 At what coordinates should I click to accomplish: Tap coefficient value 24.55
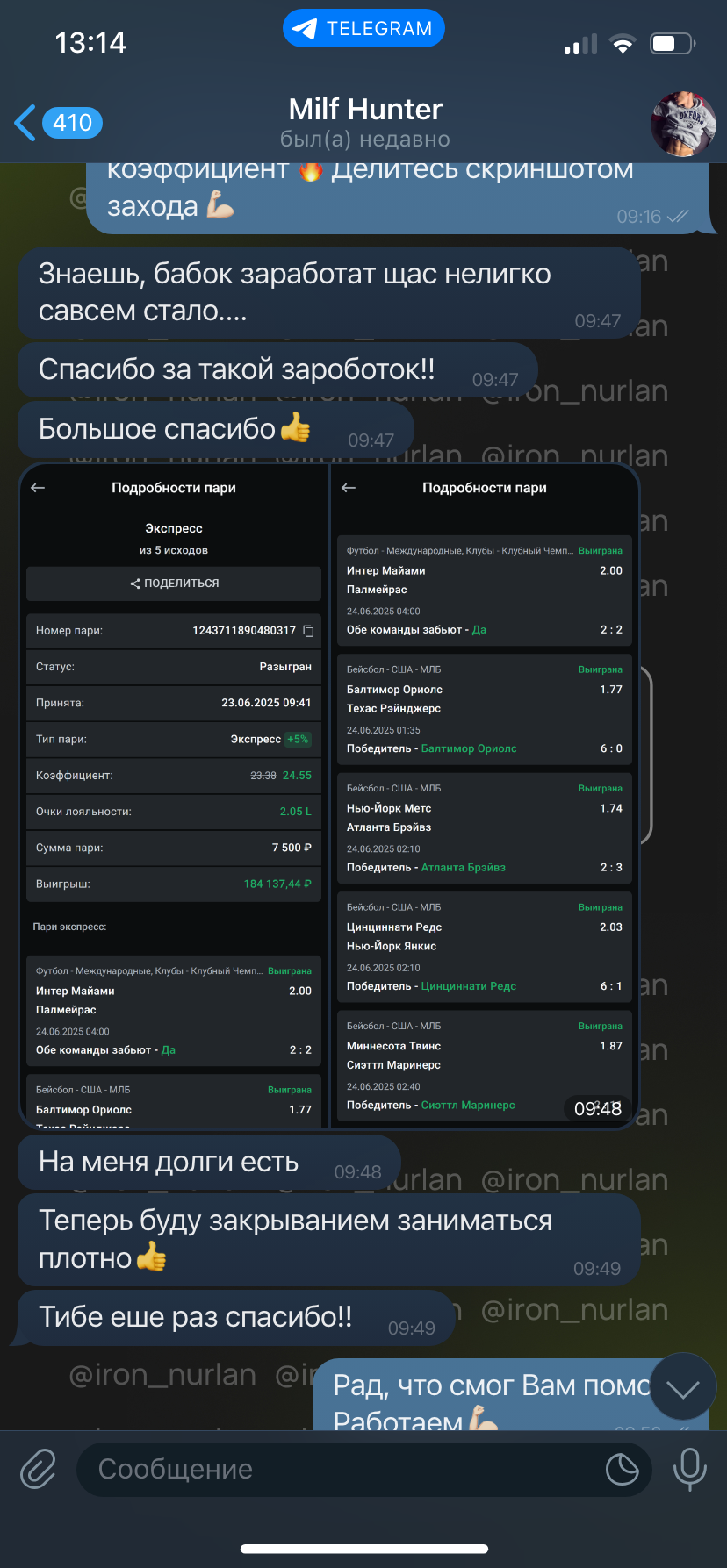click(x=297, y=776)
